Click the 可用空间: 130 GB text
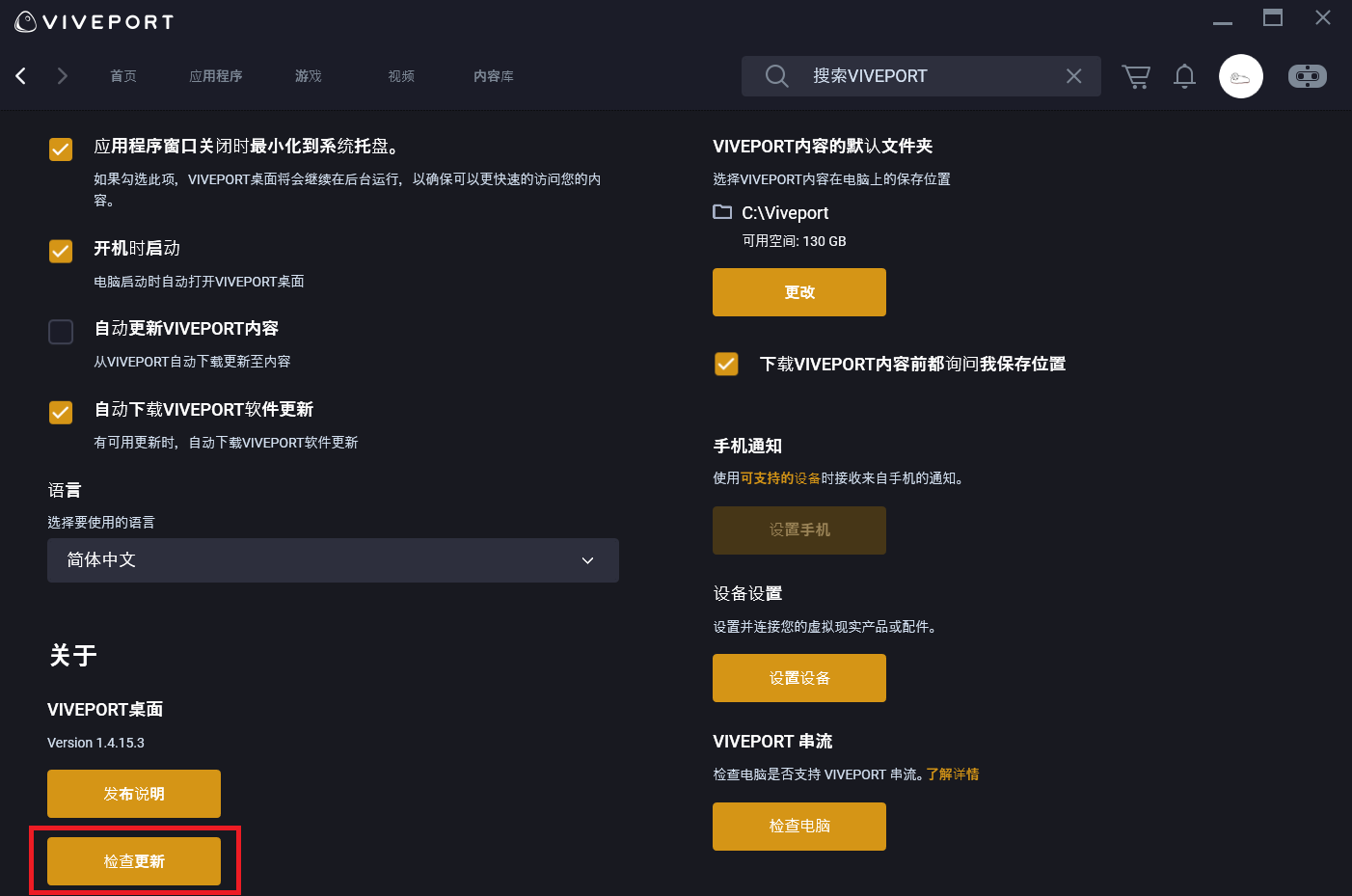 pos(794,241)
